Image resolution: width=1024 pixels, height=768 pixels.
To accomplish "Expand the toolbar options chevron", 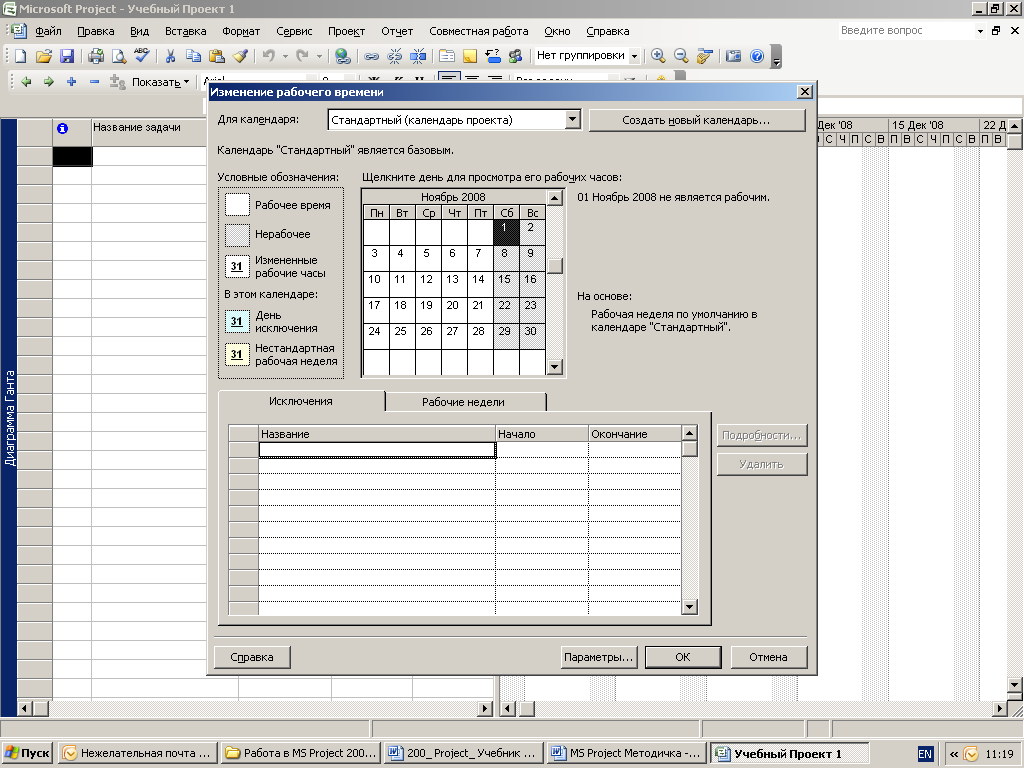I will (x=776, y=57).
